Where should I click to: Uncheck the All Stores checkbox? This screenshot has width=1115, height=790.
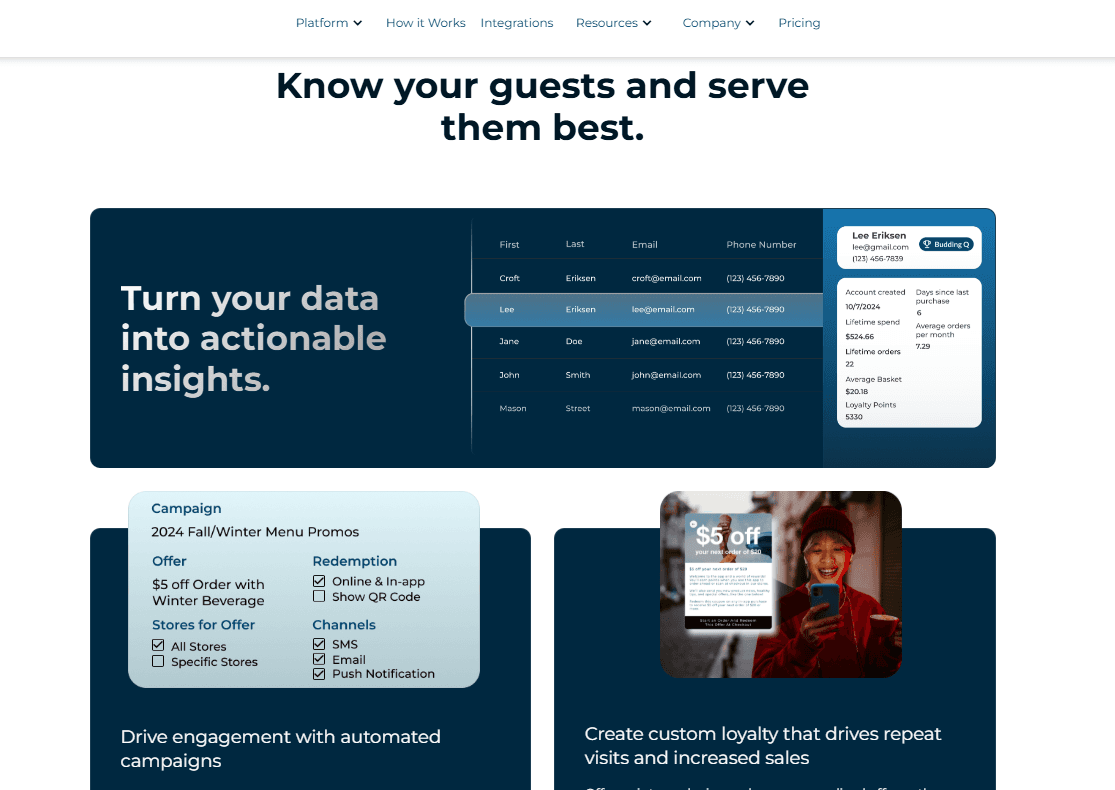click(x=158, y=646)
